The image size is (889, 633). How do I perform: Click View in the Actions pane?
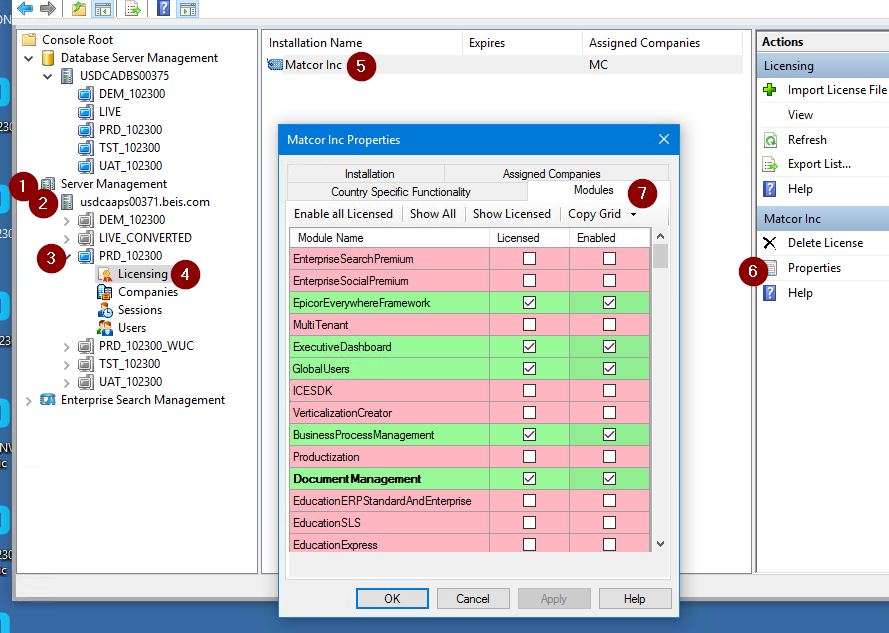[x=800, y=115]
